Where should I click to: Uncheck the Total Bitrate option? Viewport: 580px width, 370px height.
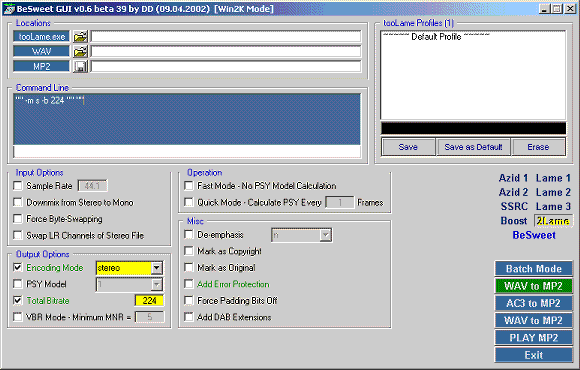17,300
